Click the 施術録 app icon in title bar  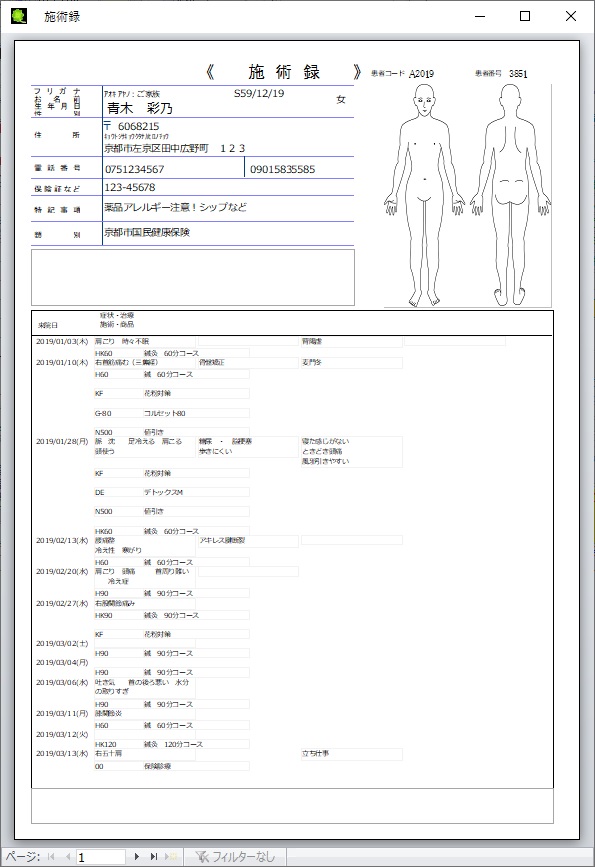(19, 16)
